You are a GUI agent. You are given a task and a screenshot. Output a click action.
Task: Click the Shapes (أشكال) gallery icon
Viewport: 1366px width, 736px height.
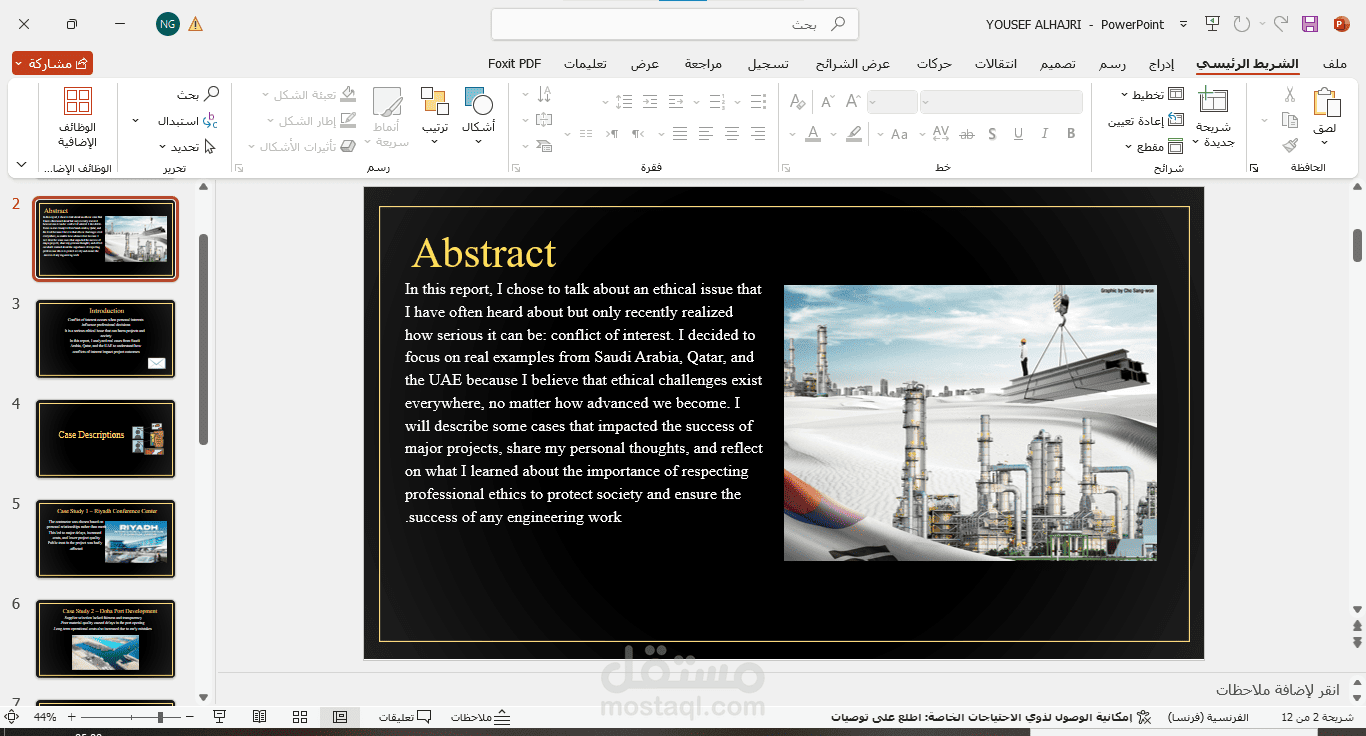pos(478,102)
